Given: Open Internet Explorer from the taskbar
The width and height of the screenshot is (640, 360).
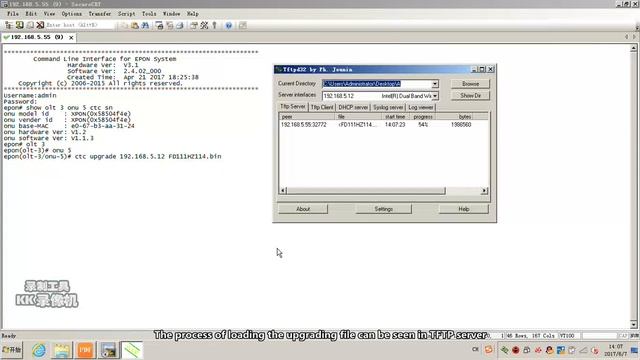Looking at the screenshot, I should coord(39,350).
